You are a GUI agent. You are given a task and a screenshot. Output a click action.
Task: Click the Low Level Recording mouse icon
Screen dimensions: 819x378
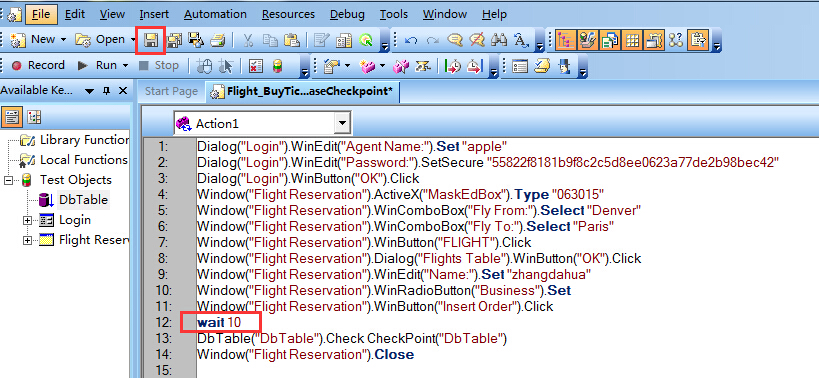pos(204,66)
